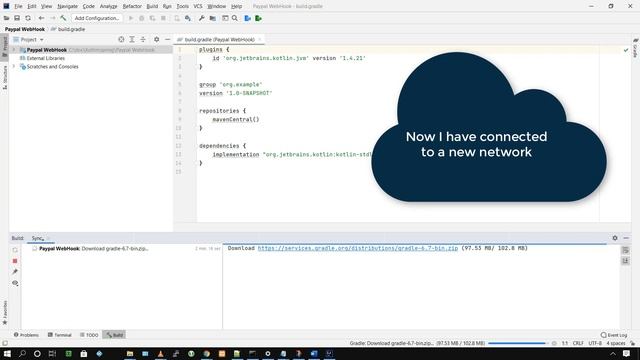Open the Navigate menu
Screen dimensions: 640x360
(67, 6)
